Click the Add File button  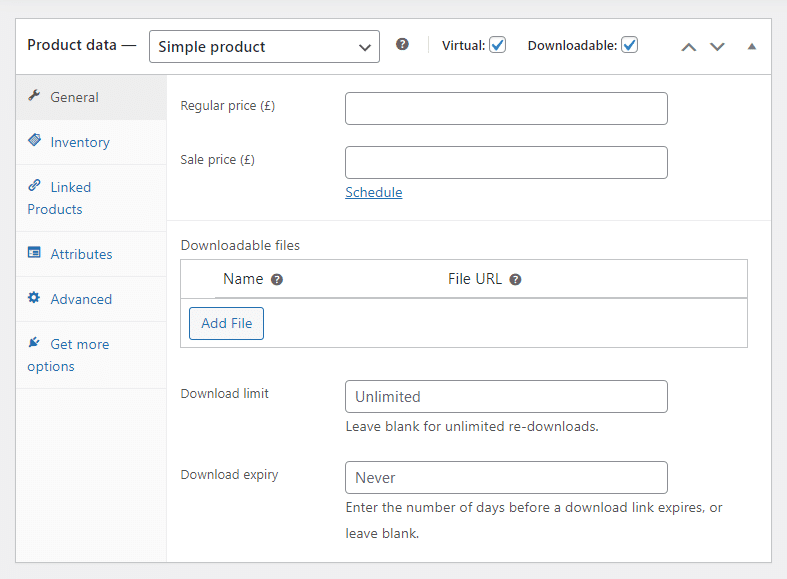coord(226,324)
